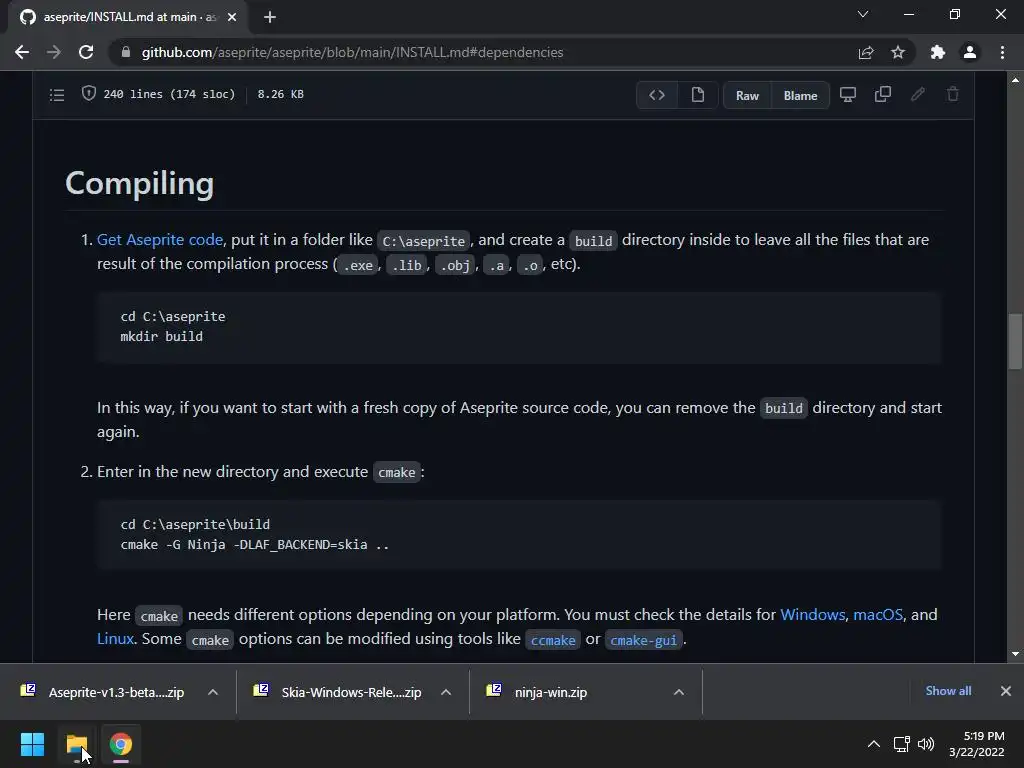The height and width of the screenshot is (768, 1024).
Task: Edit this file pencil icon
Action: click(918, 95)
